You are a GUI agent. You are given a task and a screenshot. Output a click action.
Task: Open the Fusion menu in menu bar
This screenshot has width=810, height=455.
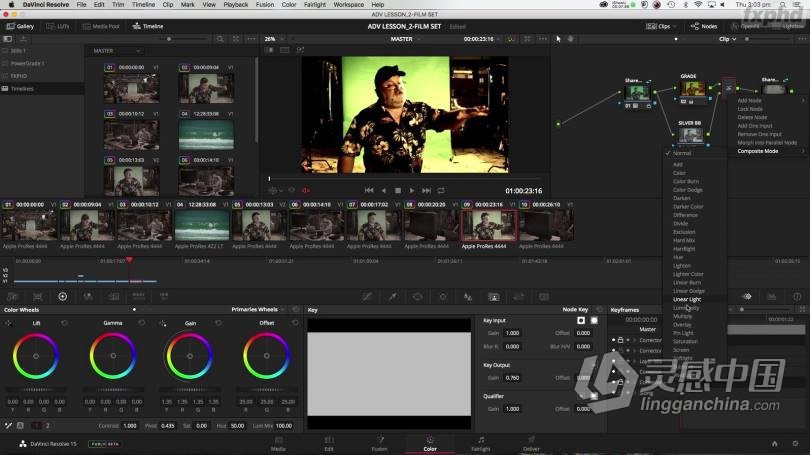click(x=264, y=4)
